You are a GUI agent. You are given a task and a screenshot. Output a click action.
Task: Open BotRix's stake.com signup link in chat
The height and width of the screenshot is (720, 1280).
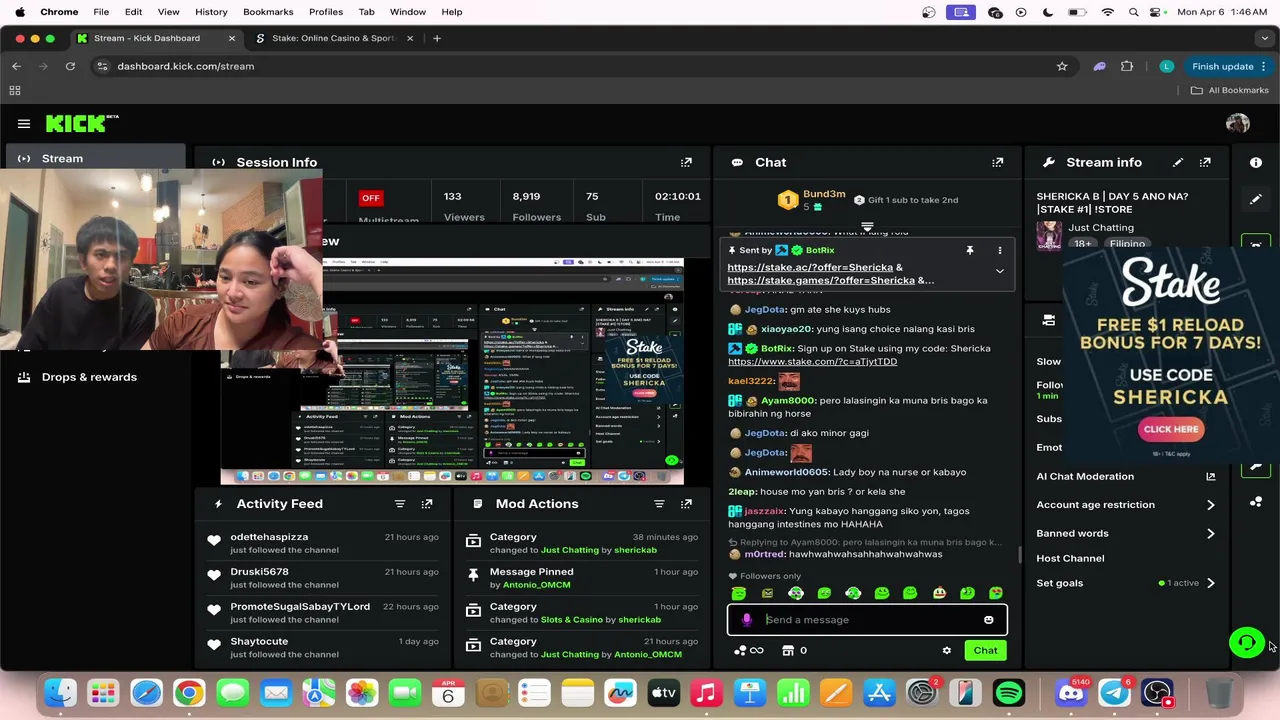click(812, 362)
